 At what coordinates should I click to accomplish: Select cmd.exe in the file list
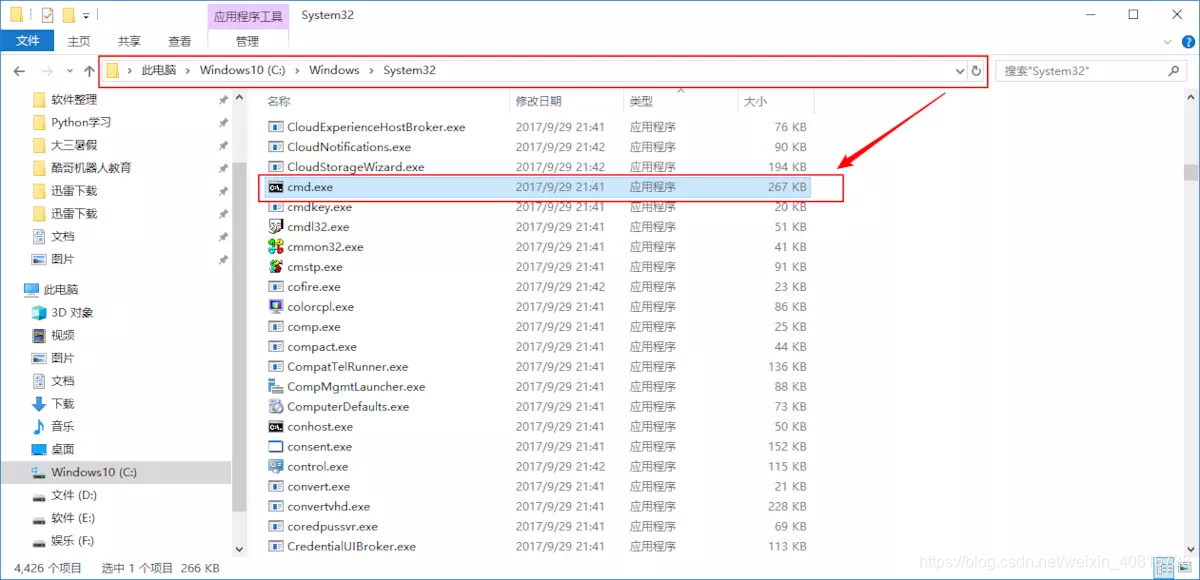pyautogui.click(x=539, y=187)
